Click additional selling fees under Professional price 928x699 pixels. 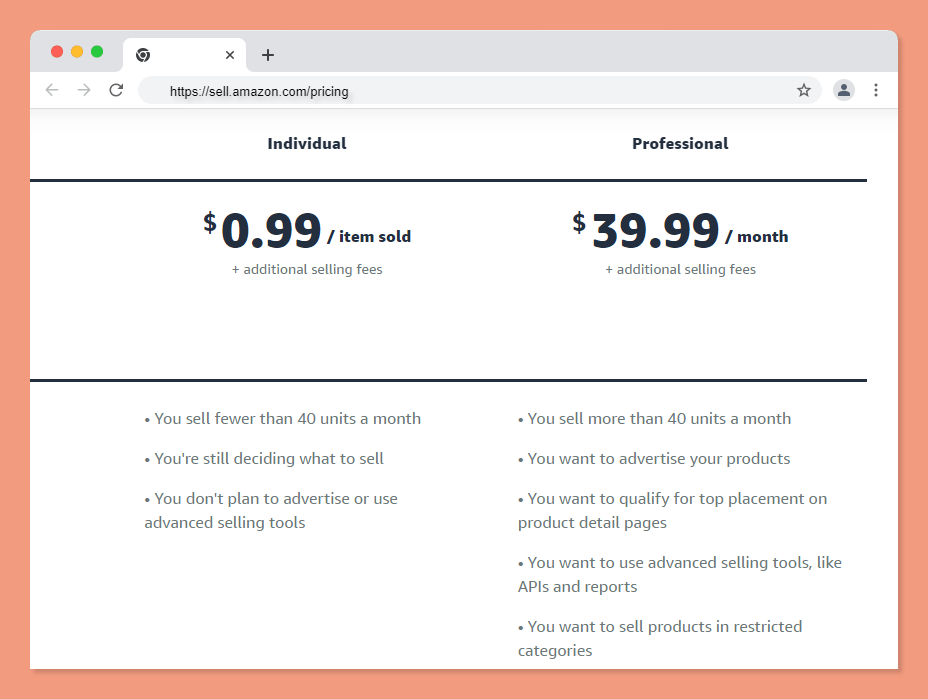(x=681, y=269)
